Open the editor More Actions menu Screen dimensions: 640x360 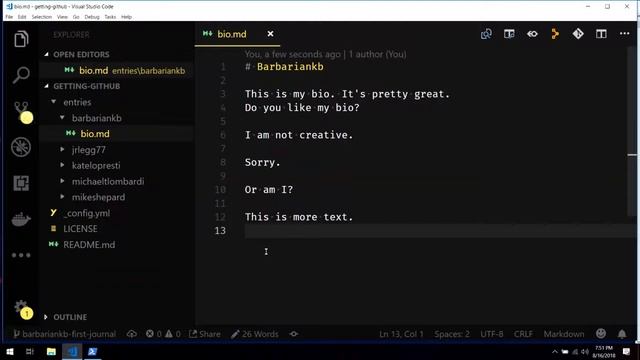624,34
